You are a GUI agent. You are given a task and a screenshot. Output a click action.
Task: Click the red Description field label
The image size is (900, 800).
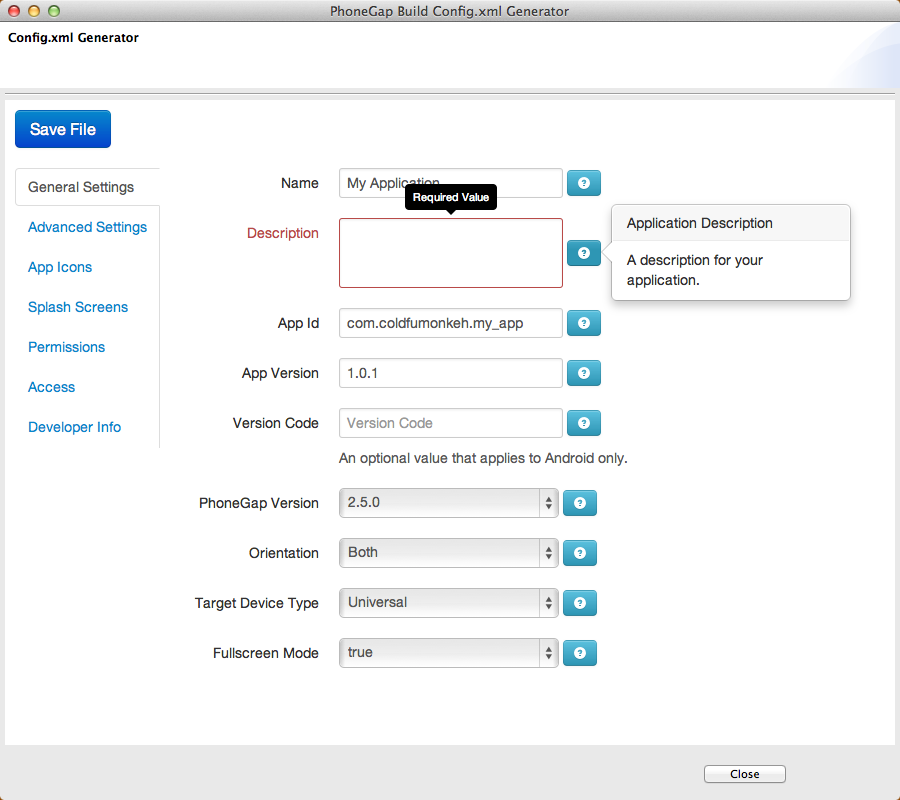(x=282, y=233)
